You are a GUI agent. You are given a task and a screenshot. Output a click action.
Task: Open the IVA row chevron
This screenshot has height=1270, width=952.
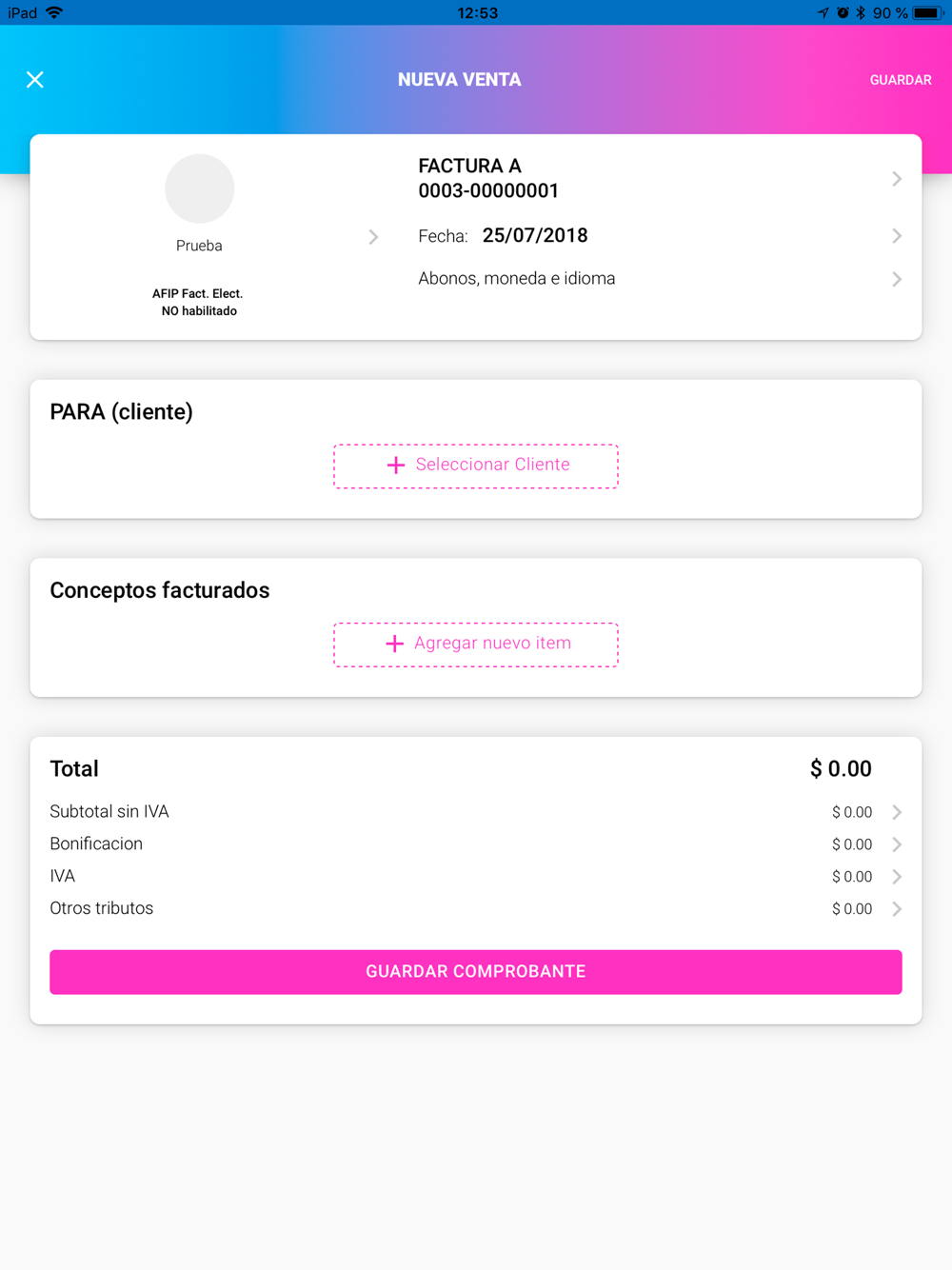coord(896,877)
